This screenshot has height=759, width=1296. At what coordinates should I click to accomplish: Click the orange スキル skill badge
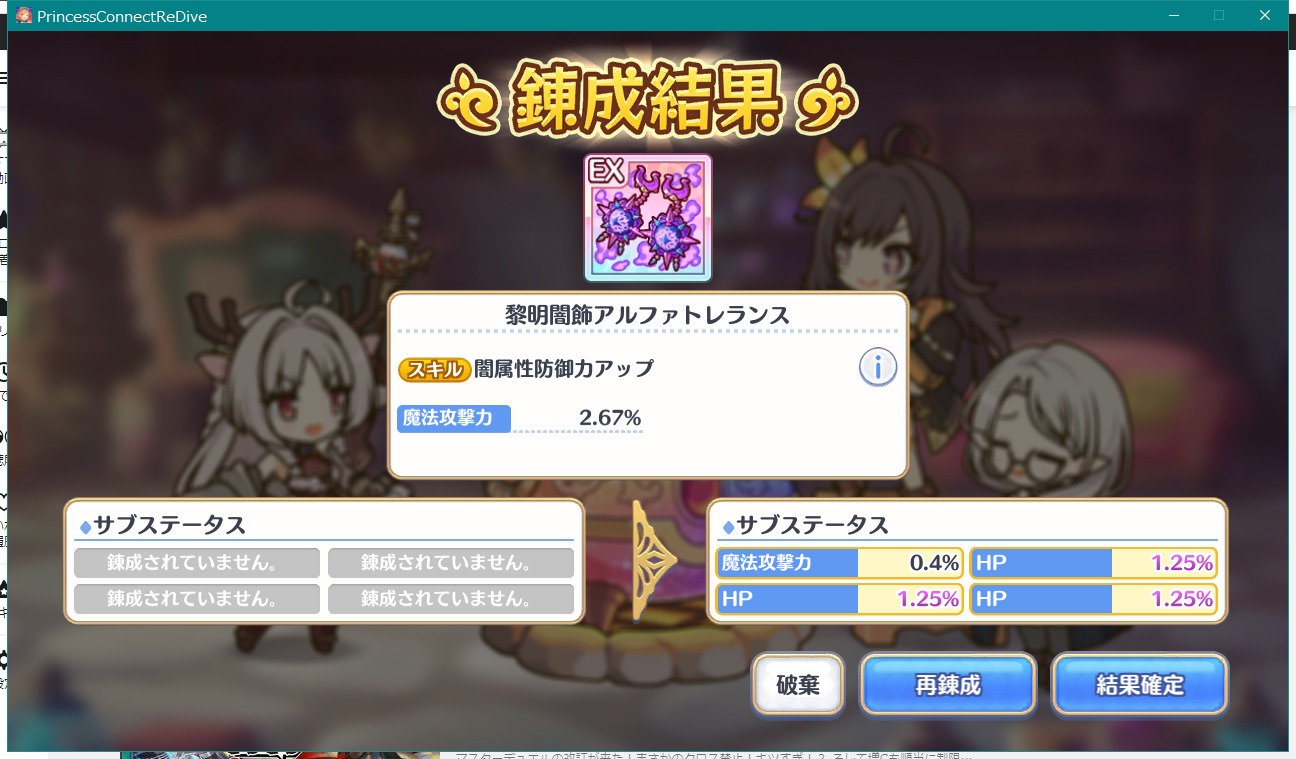434,369
